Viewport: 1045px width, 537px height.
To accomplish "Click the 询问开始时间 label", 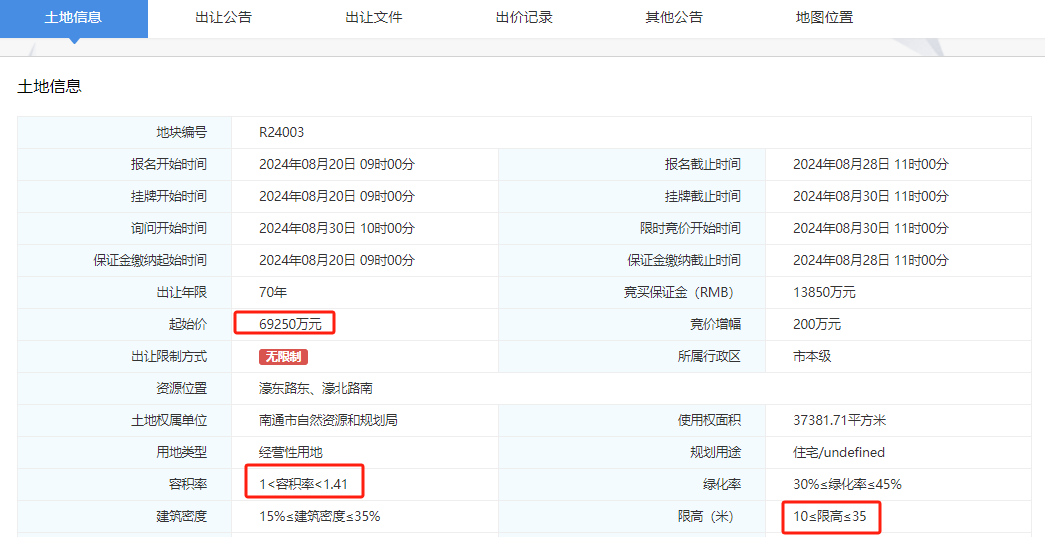I will tap(169, 229).
